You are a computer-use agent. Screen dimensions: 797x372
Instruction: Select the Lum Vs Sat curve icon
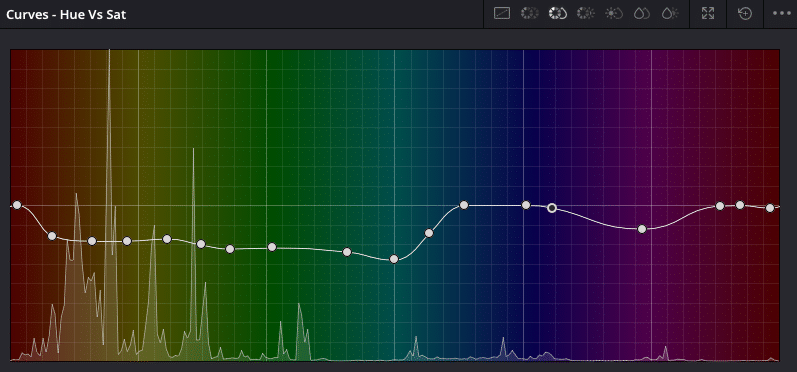pyautogui.click(x=614, y=13)
